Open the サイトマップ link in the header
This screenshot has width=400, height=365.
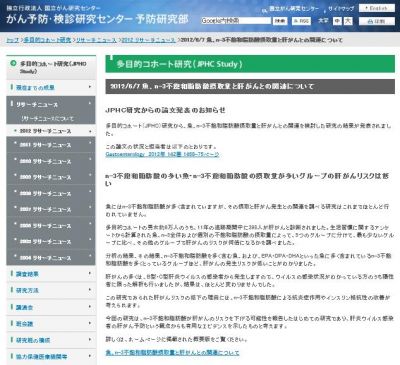coord(341,9)
